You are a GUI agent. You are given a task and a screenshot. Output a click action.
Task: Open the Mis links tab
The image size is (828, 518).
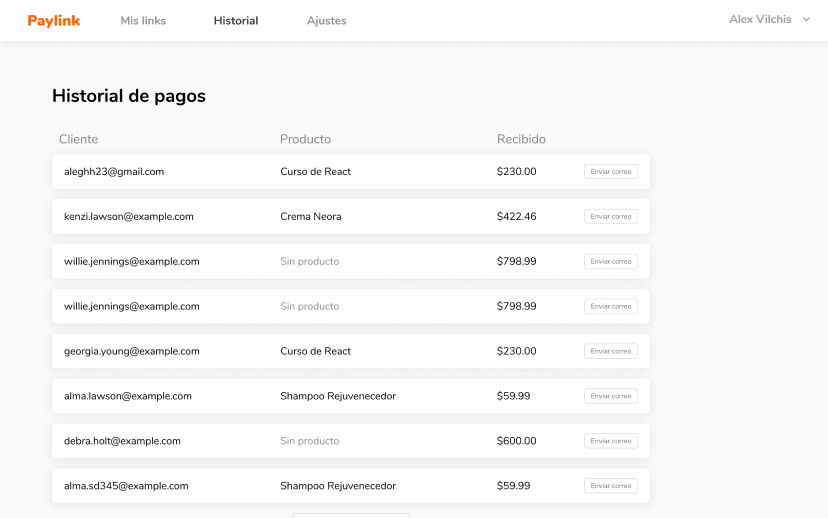(143, 21)
